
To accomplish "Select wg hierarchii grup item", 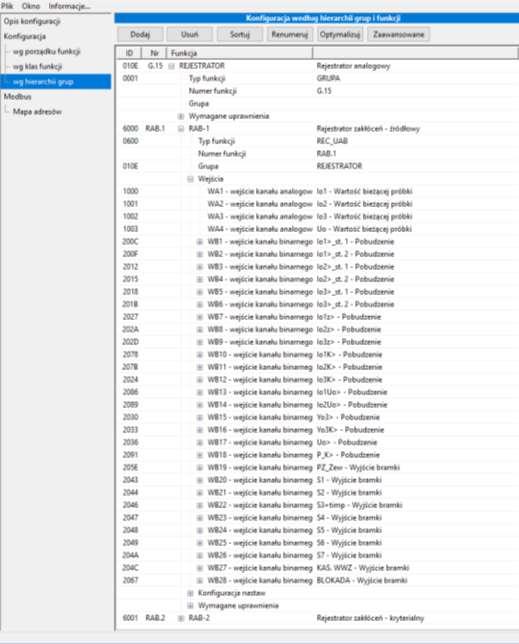I will click(56, 82).
